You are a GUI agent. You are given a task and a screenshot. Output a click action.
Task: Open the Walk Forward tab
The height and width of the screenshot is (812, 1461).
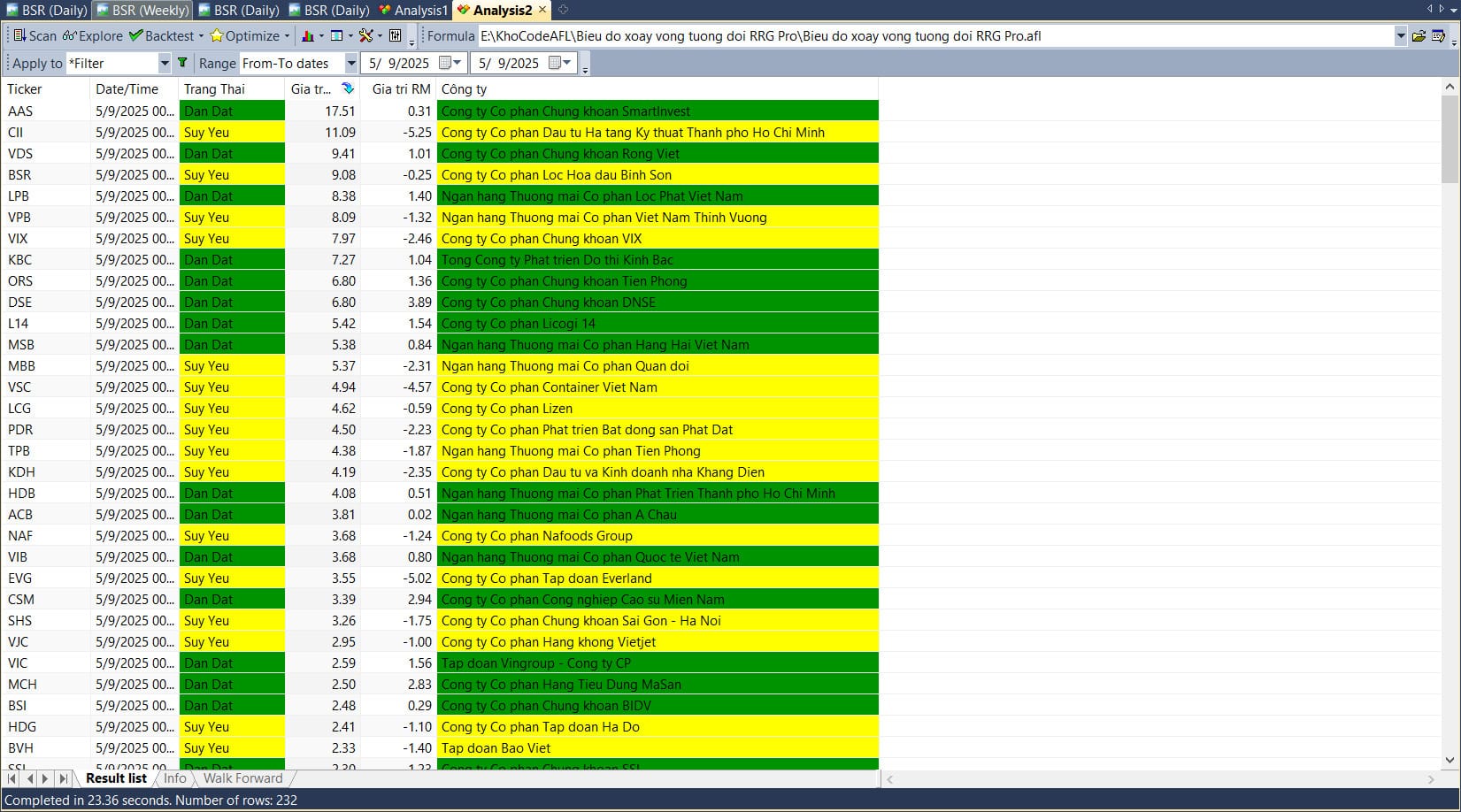tap(243, 778)
